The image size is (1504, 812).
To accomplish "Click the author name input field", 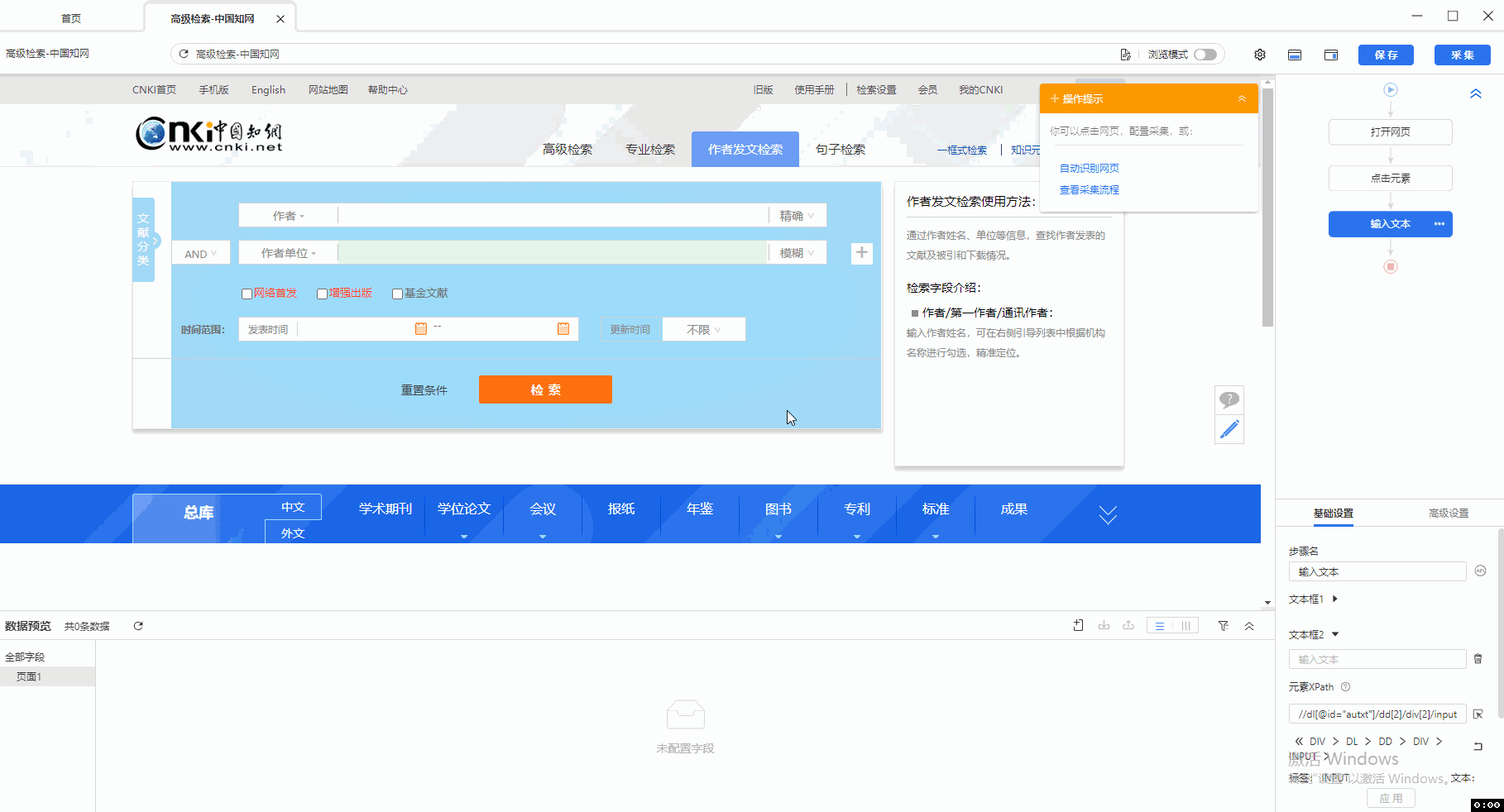I will 553,216.
